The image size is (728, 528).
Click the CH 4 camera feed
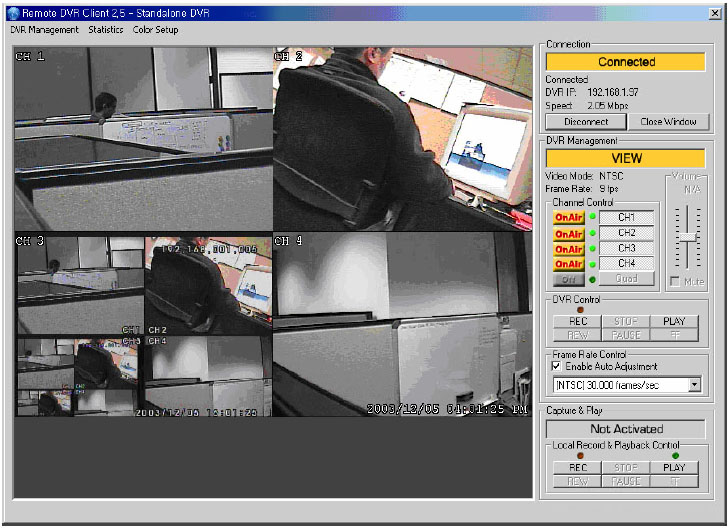tap(403, 325)
